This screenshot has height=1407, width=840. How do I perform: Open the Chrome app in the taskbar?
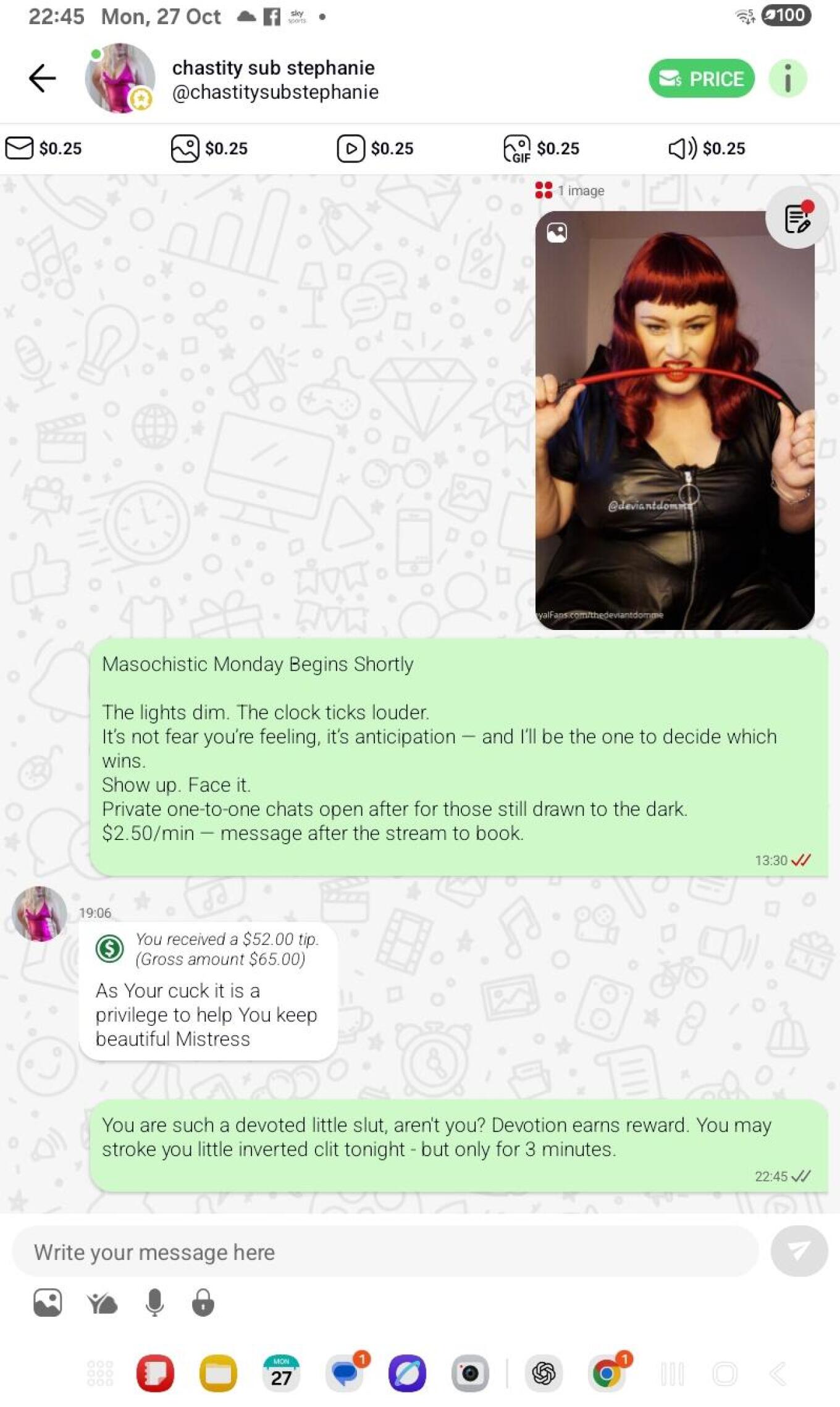tap(607, 1374)
